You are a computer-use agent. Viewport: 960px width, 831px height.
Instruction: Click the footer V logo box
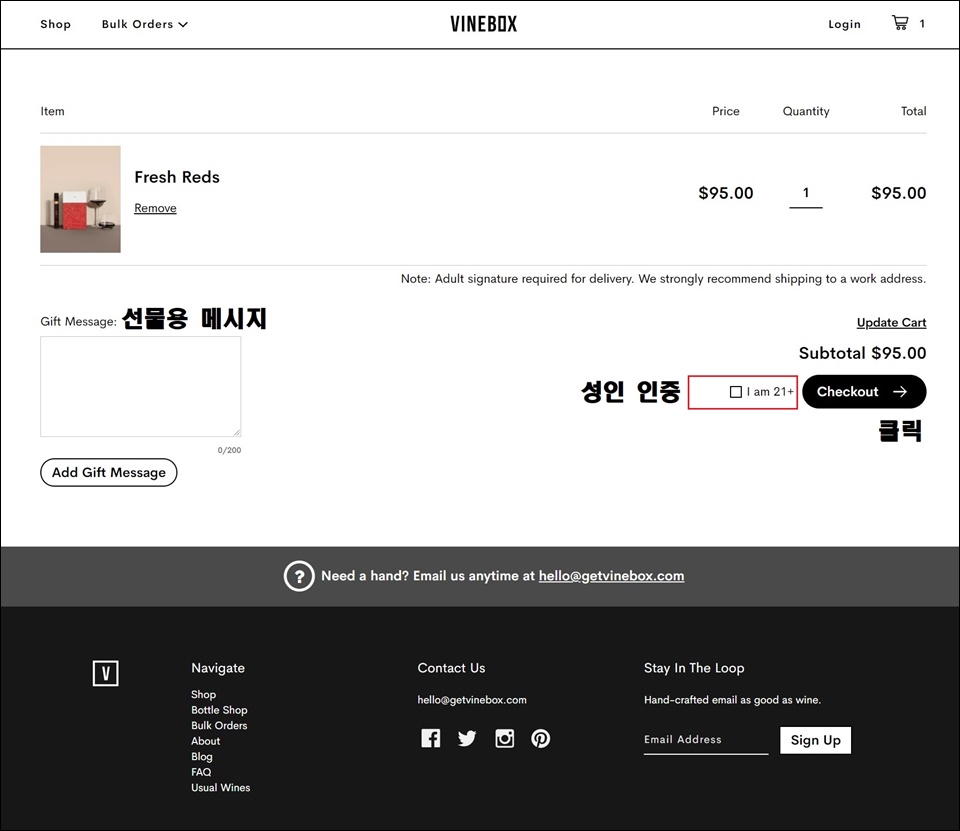(x=105, y=674)
